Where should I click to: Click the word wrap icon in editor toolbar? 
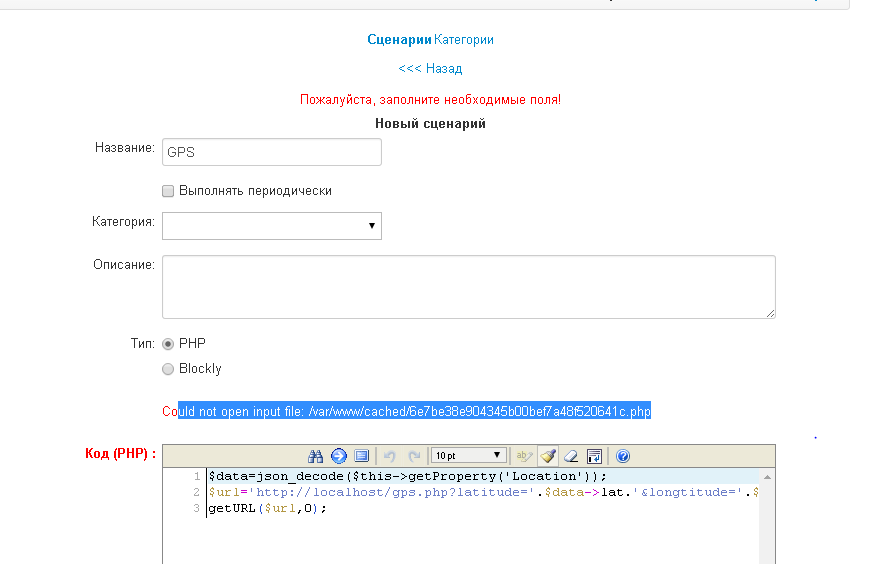click(x=594, y=456)
